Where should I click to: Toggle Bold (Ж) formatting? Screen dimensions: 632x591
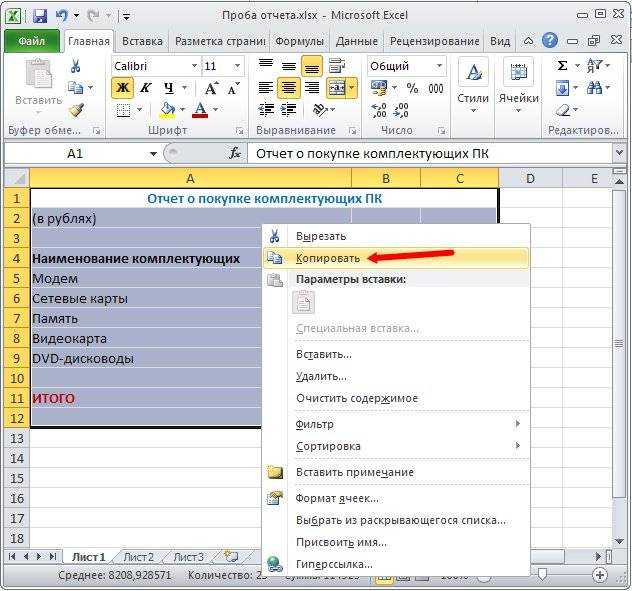tap(123, 88)
